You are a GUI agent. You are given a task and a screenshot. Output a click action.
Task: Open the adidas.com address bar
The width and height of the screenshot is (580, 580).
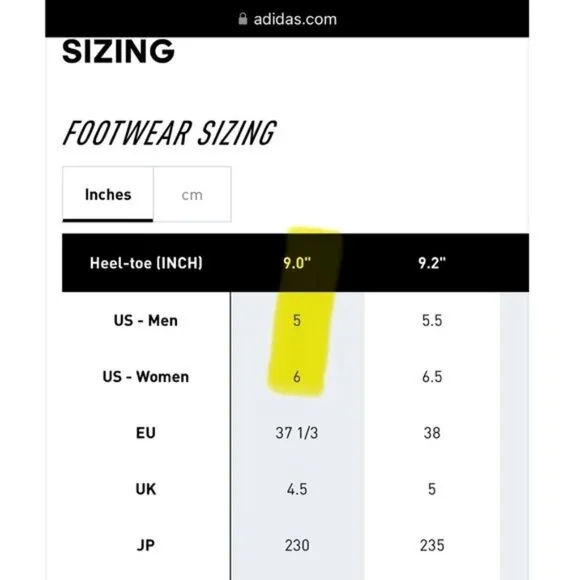[287, 19]
